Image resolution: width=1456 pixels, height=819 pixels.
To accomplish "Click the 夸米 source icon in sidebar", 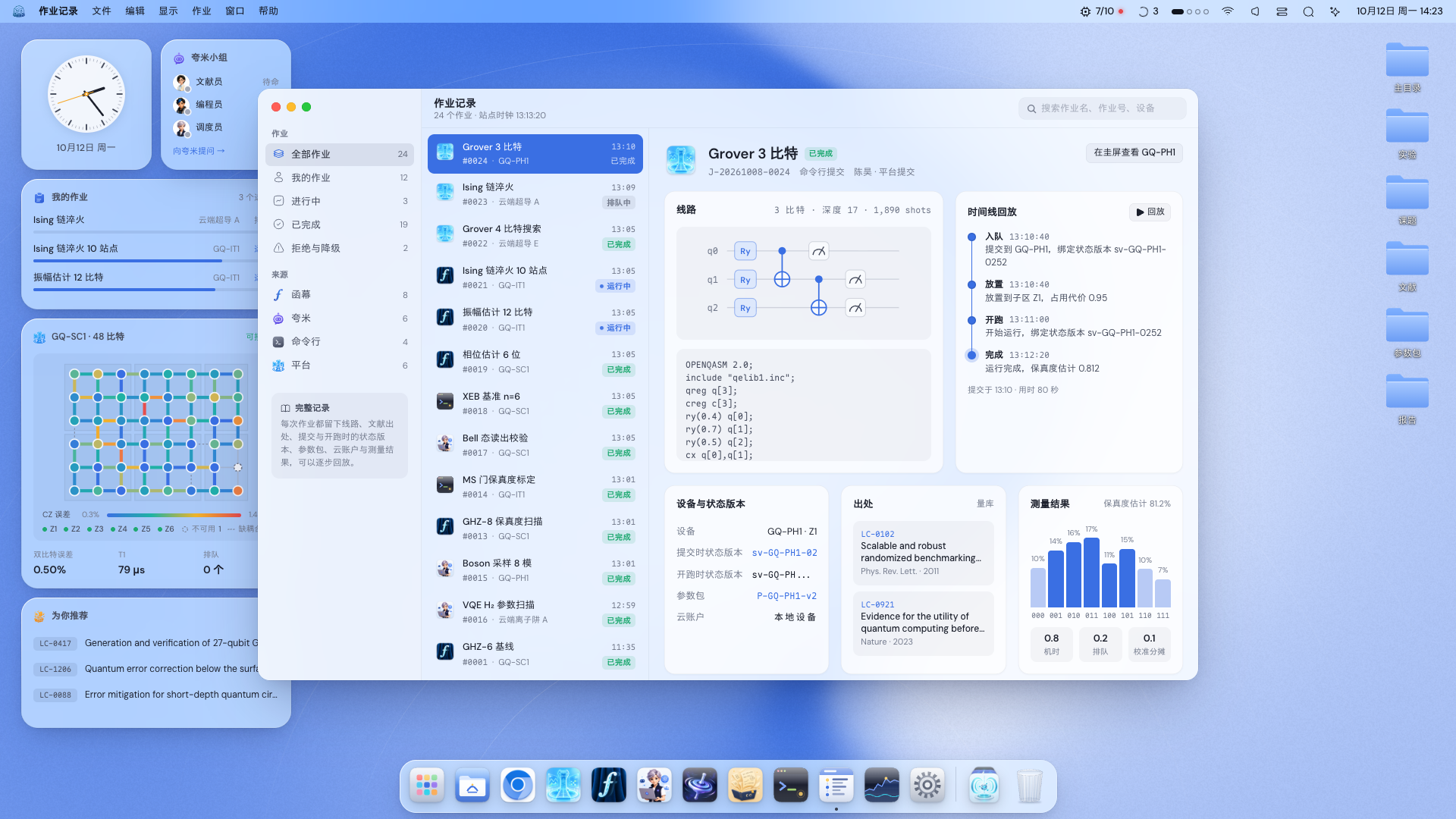I will 278,318.
